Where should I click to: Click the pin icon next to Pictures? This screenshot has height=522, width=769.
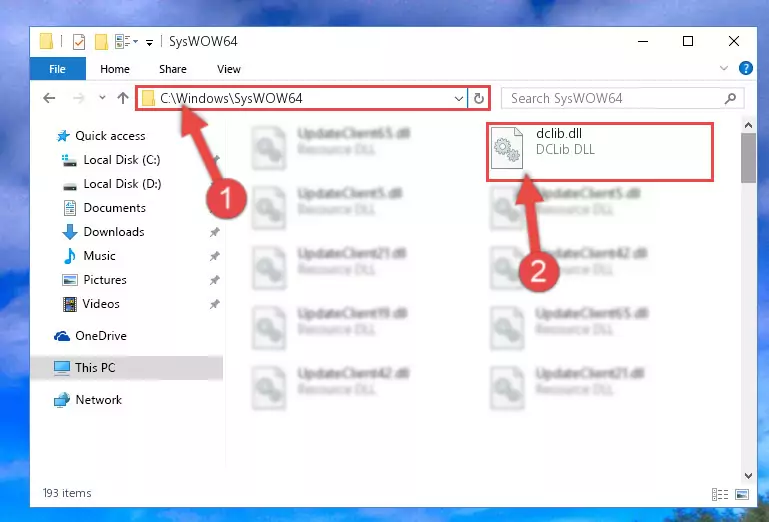click(214, 280)
